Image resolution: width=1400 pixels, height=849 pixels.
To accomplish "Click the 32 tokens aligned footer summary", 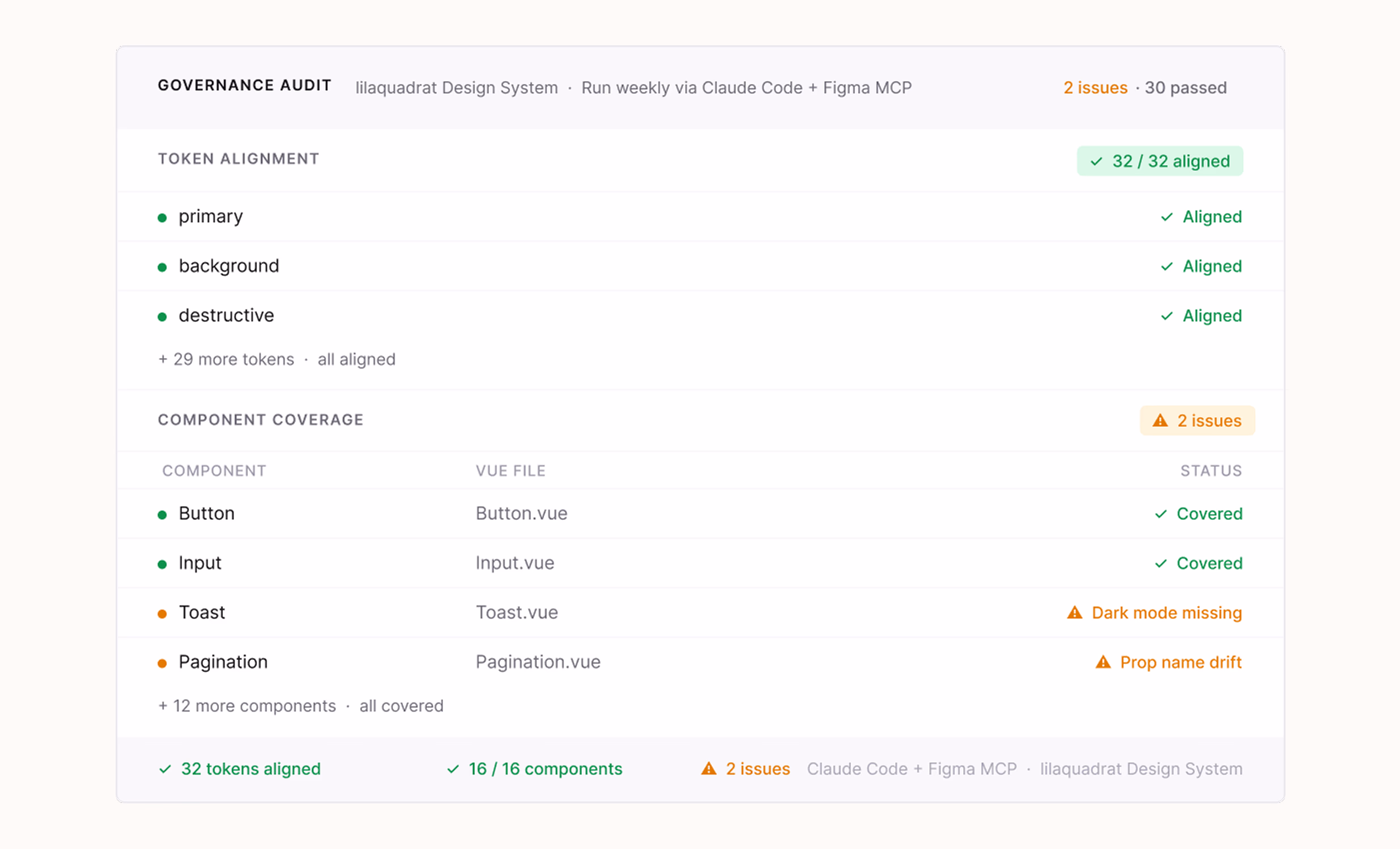I will 251,770.
